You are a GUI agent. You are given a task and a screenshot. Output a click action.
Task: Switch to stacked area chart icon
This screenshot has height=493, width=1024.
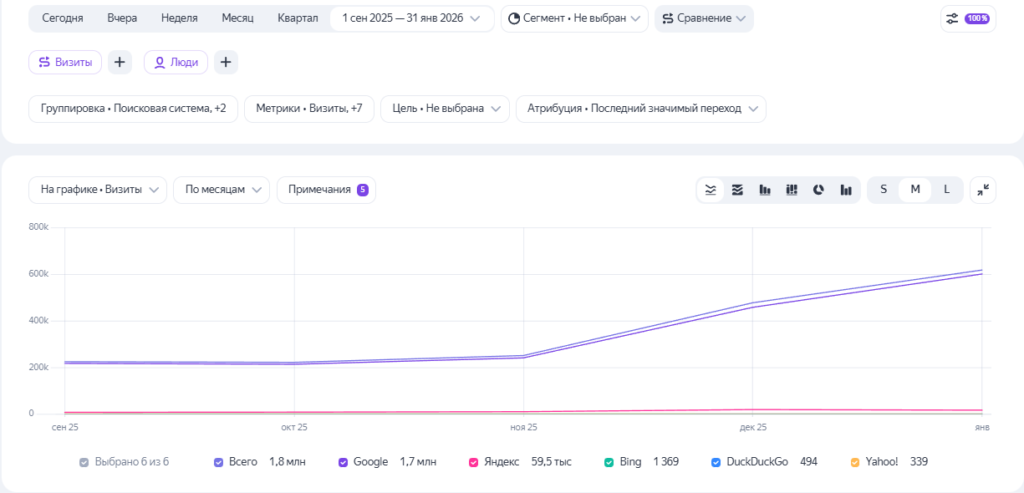737,190
